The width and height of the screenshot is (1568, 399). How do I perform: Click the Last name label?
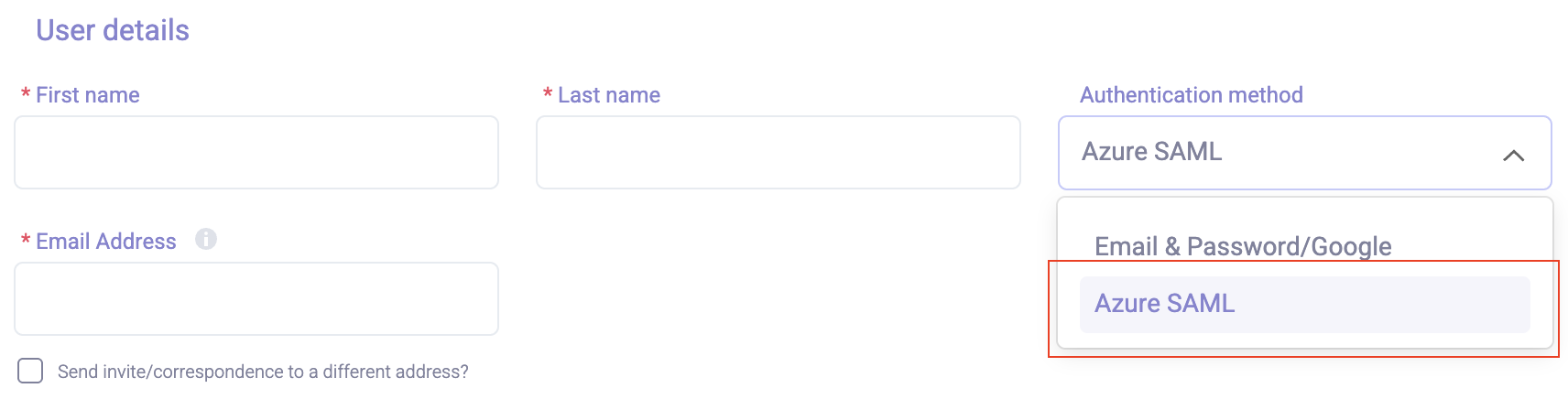pyautogui.click(x=609, y=95)
